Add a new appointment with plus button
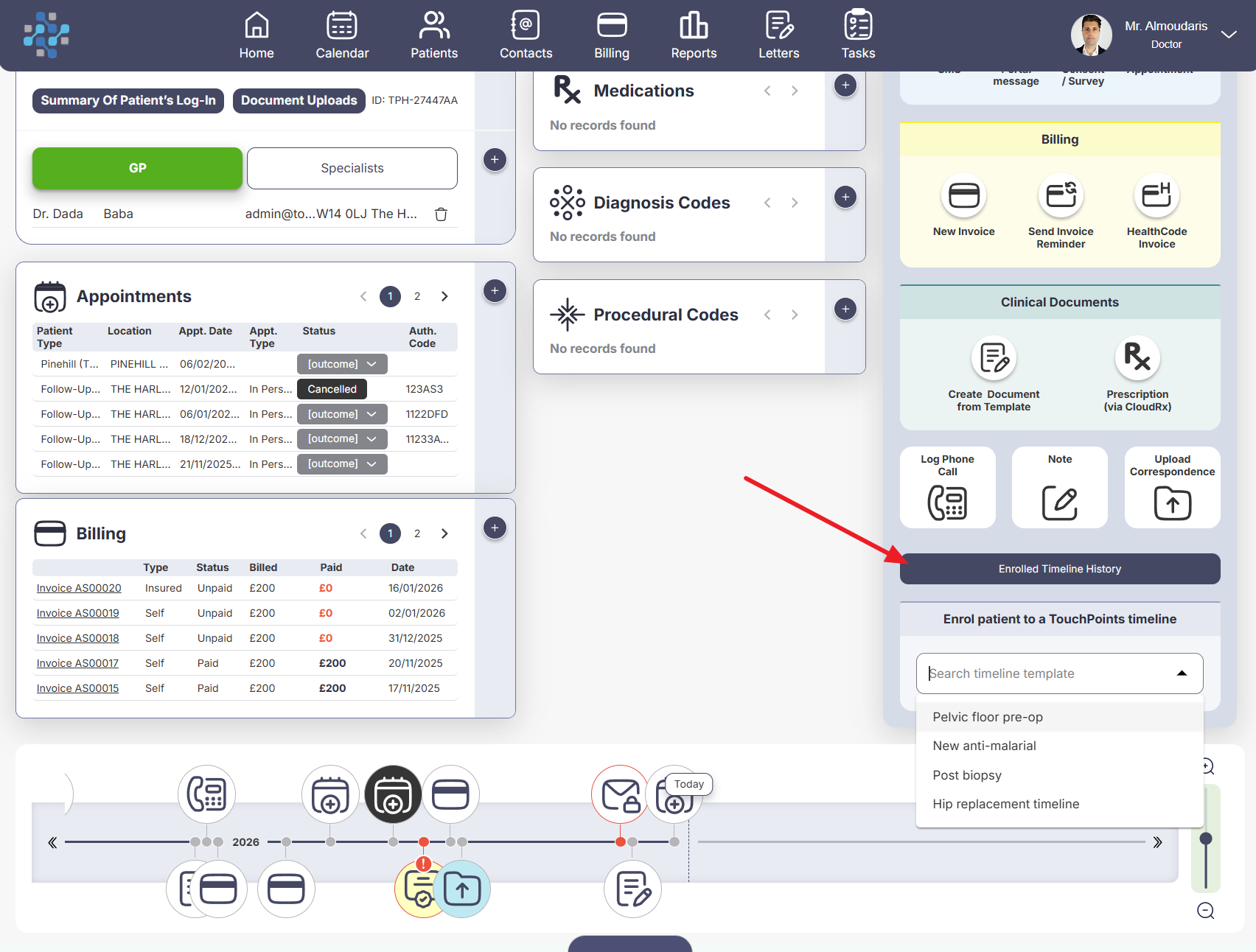The image size is (1256, 952). (x=495, y=291)
